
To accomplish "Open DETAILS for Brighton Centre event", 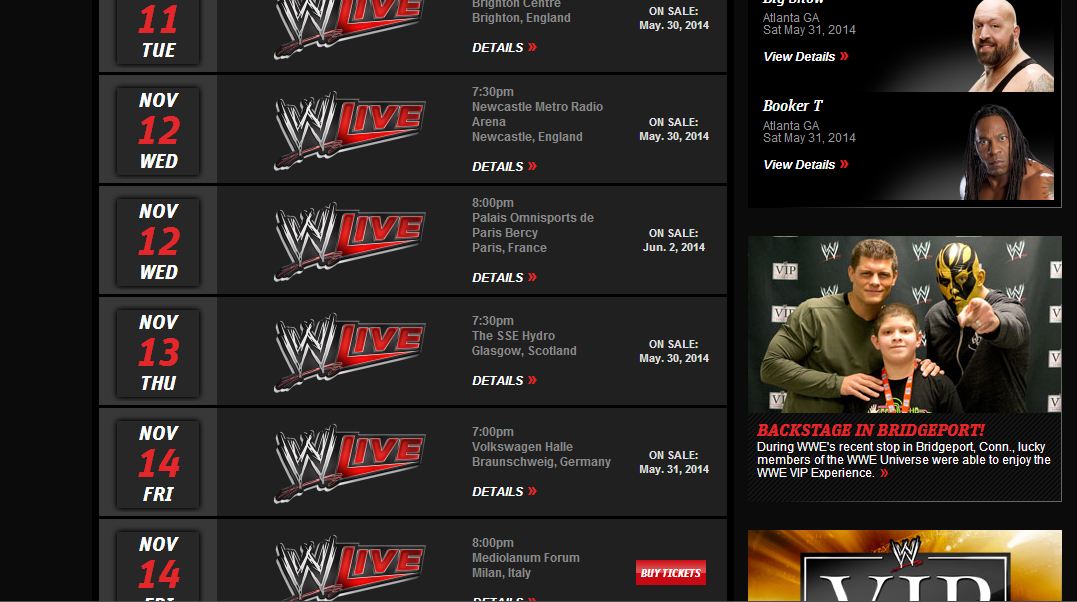I will coord(504,47).
